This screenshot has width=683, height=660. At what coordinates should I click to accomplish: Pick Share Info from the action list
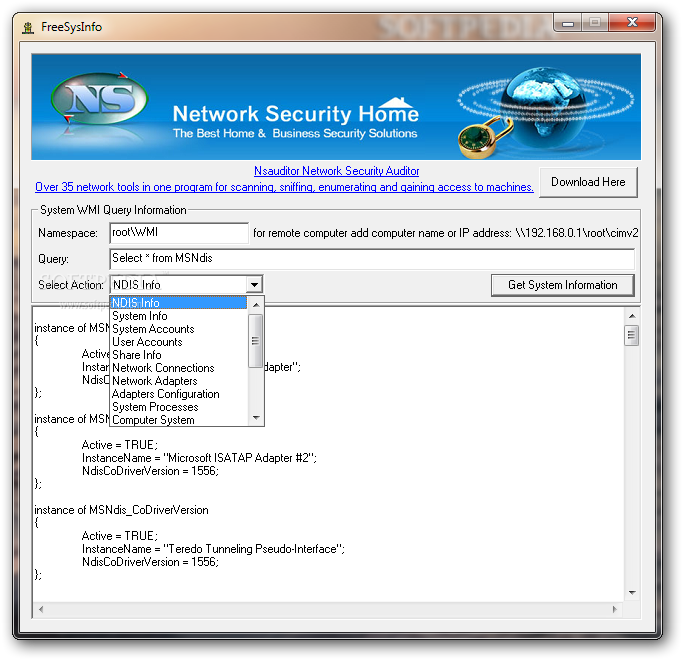pos(179,355)
